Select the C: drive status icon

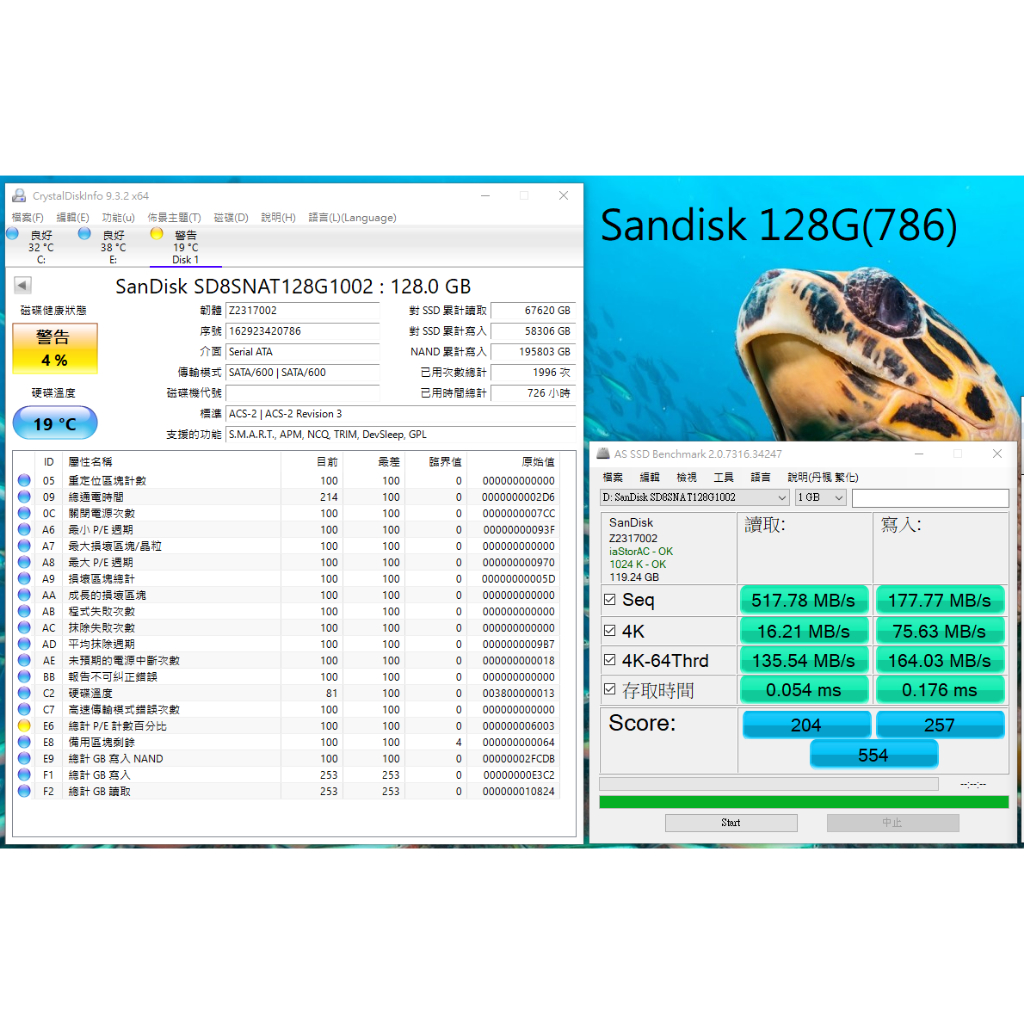(x=13, y=234)
